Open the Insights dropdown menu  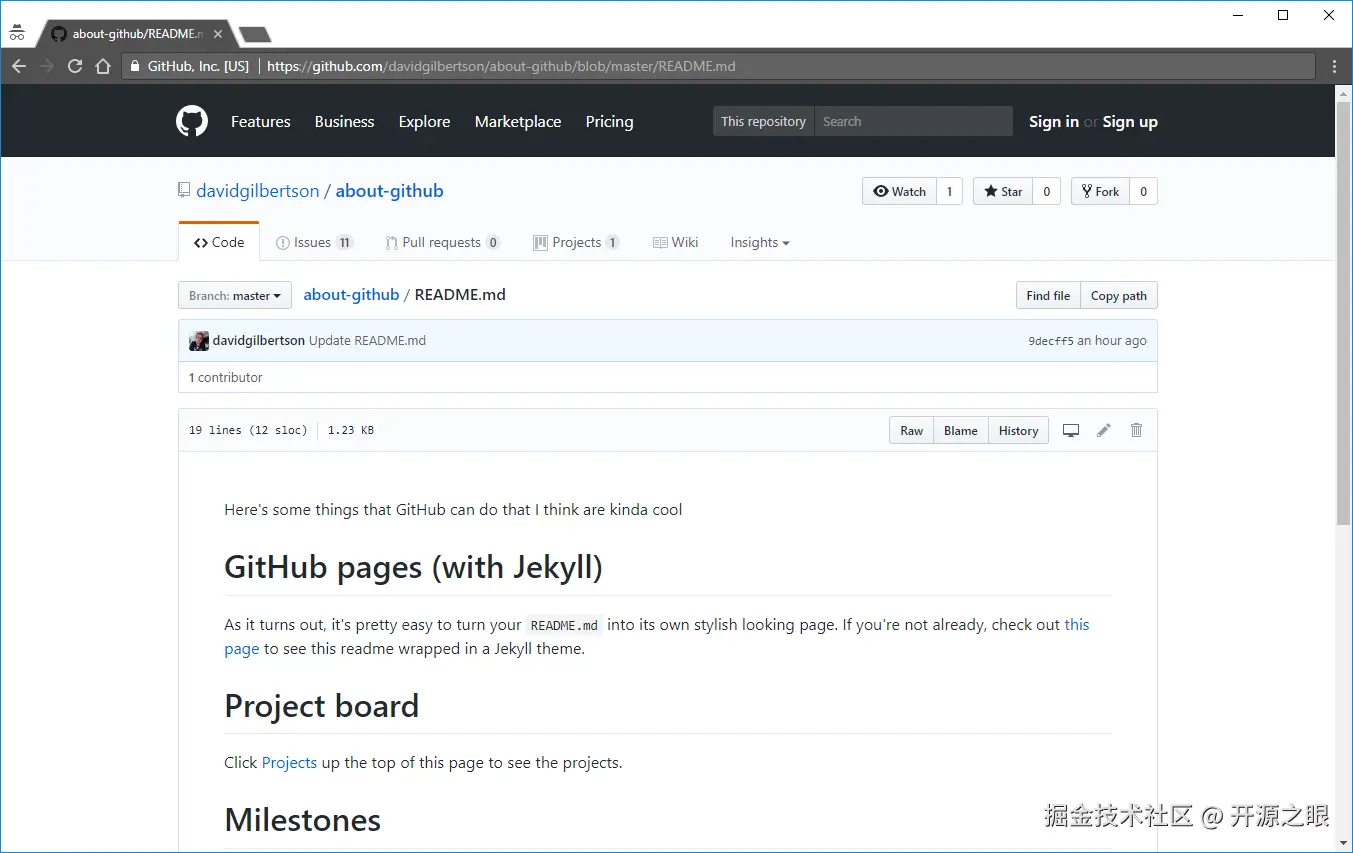coord(759,243)
